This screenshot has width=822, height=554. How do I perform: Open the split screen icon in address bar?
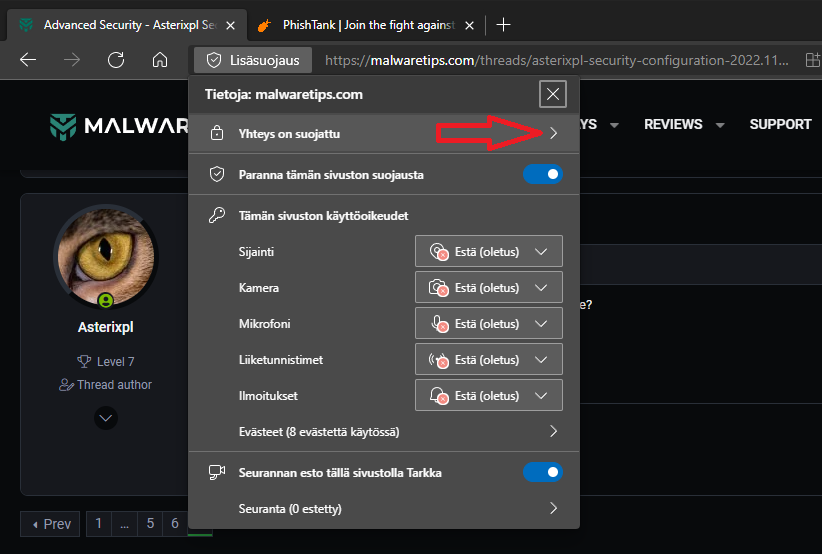[812, 60]
